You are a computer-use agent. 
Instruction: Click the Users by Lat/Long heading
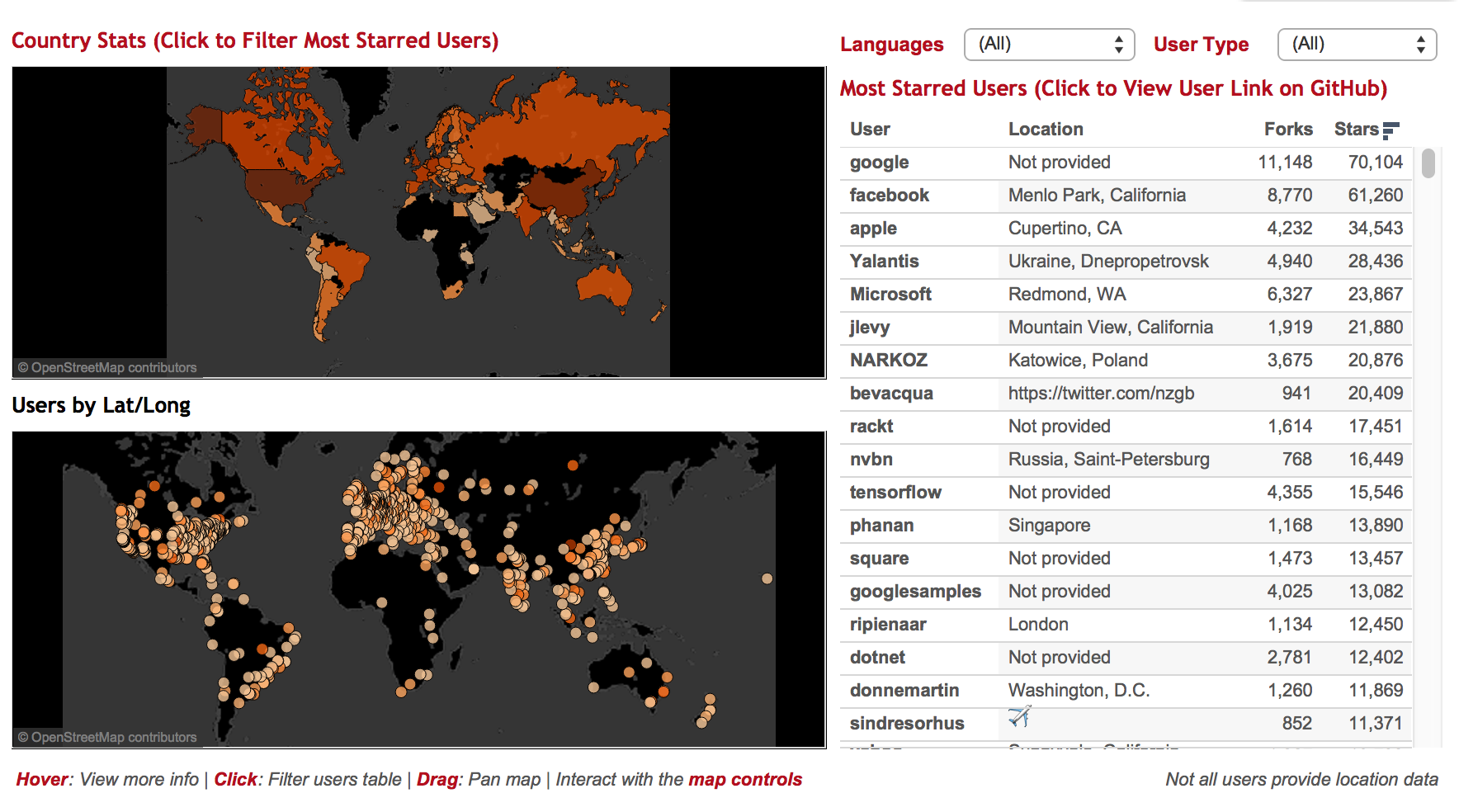pos(101,405)
